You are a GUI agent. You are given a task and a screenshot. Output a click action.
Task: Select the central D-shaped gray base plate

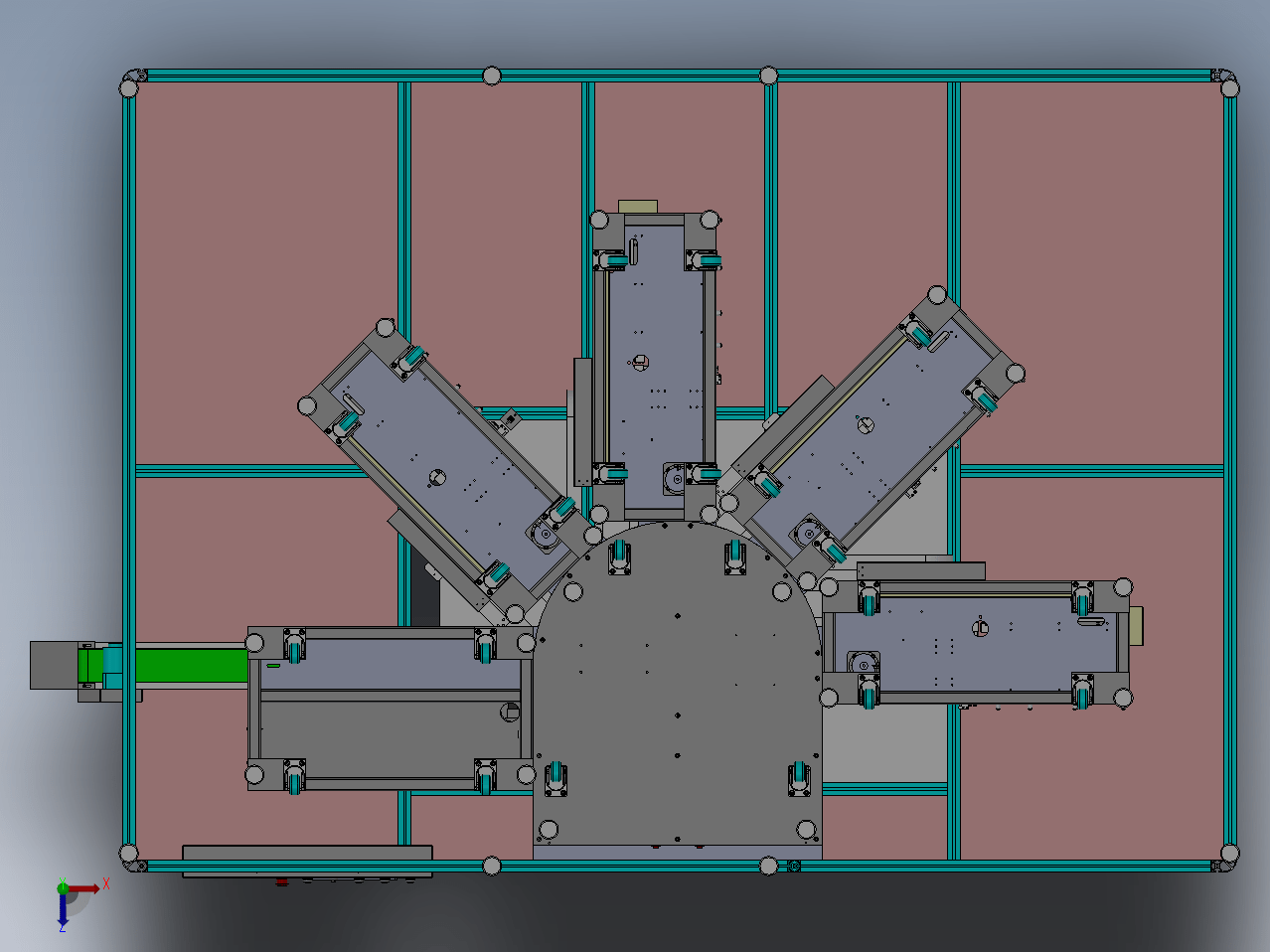pyautogui.click(x=678, y=686)
